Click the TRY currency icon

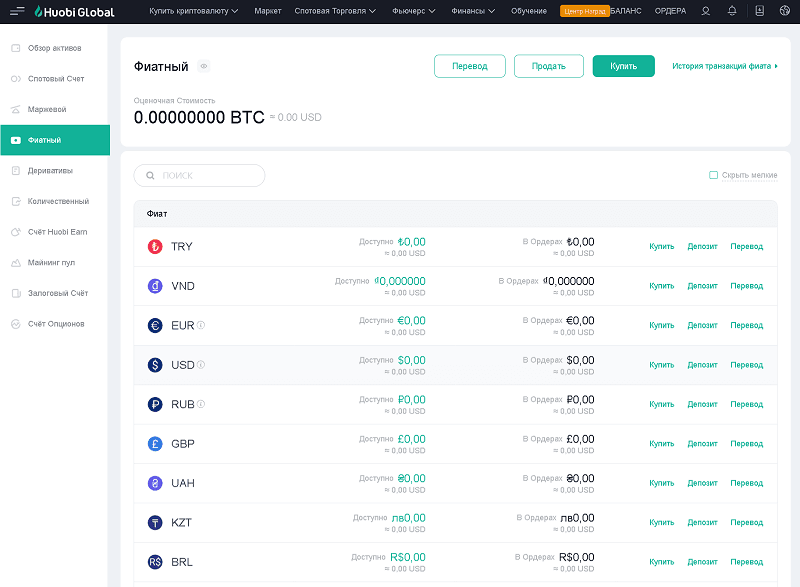click(x=155, y=247)
